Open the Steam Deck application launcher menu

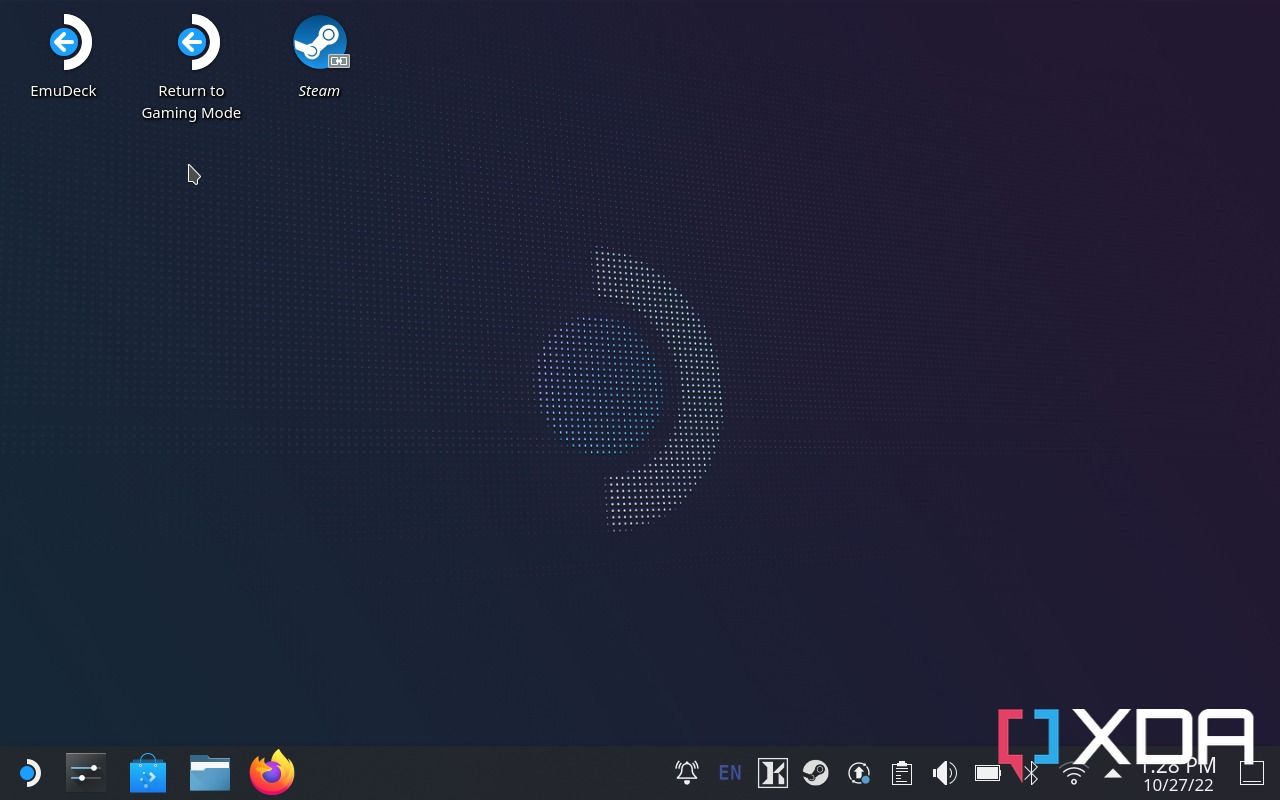point(28,773)
